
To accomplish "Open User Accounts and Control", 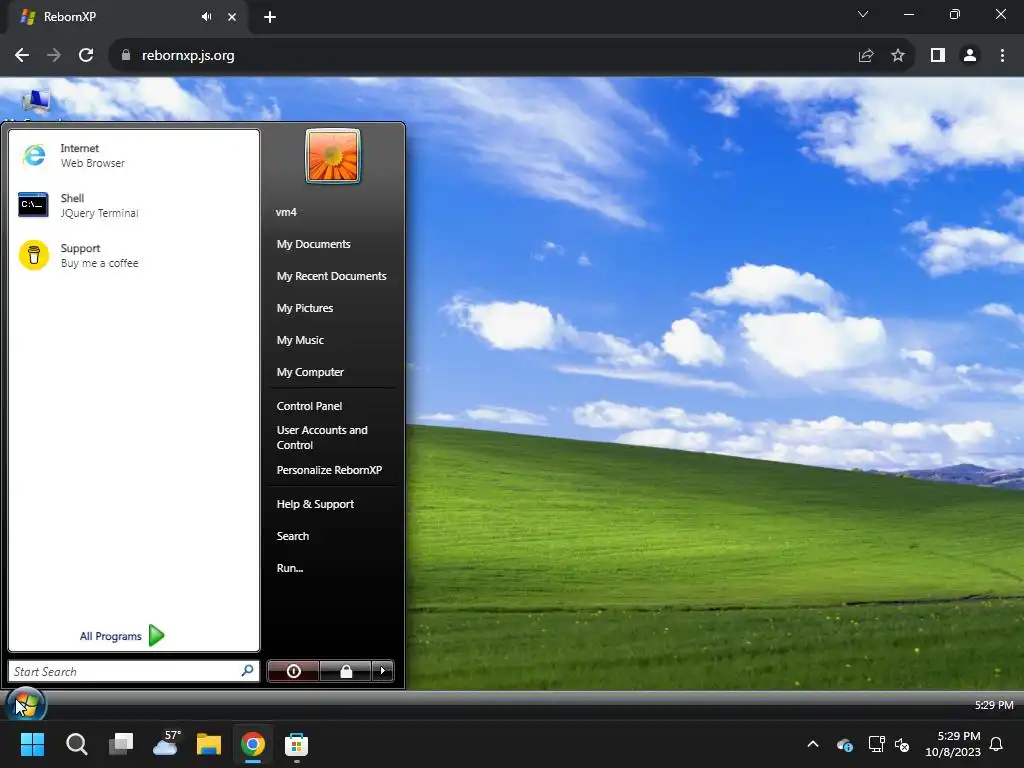I will (322, 438).
